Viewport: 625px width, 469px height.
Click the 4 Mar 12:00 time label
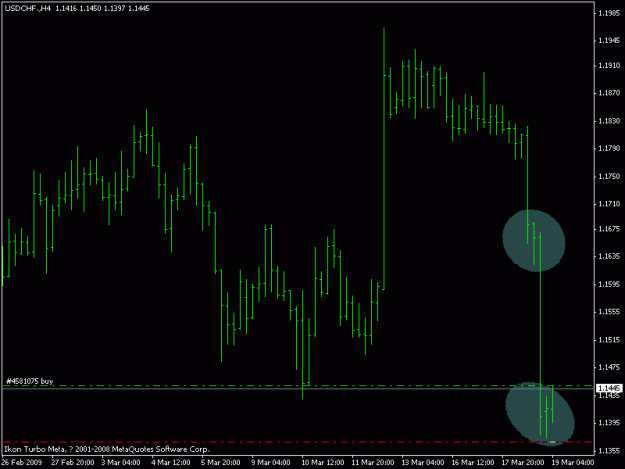coord(171,463)
